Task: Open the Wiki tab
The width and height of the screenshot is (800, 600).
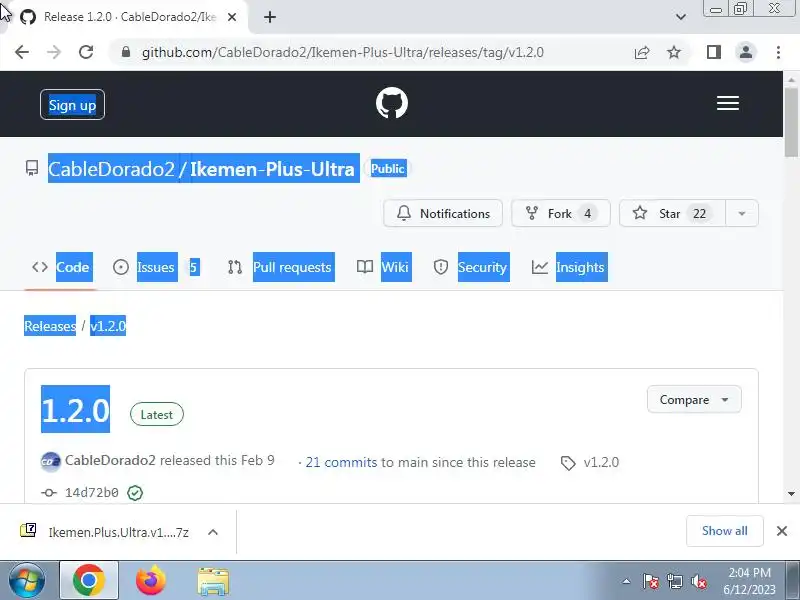Action: tap(384, 267)
